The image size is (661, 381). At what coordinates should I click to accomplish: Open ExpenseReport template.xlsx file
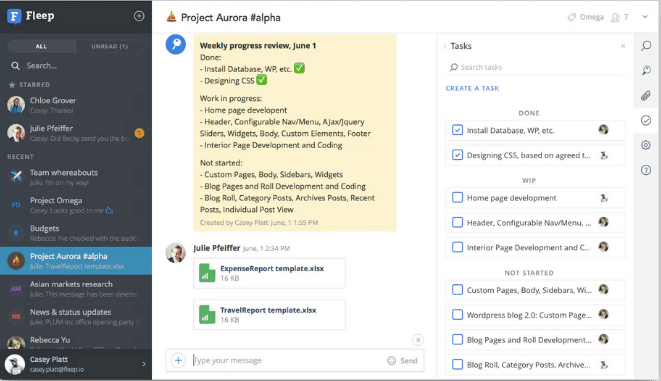(x=269, y=273)
